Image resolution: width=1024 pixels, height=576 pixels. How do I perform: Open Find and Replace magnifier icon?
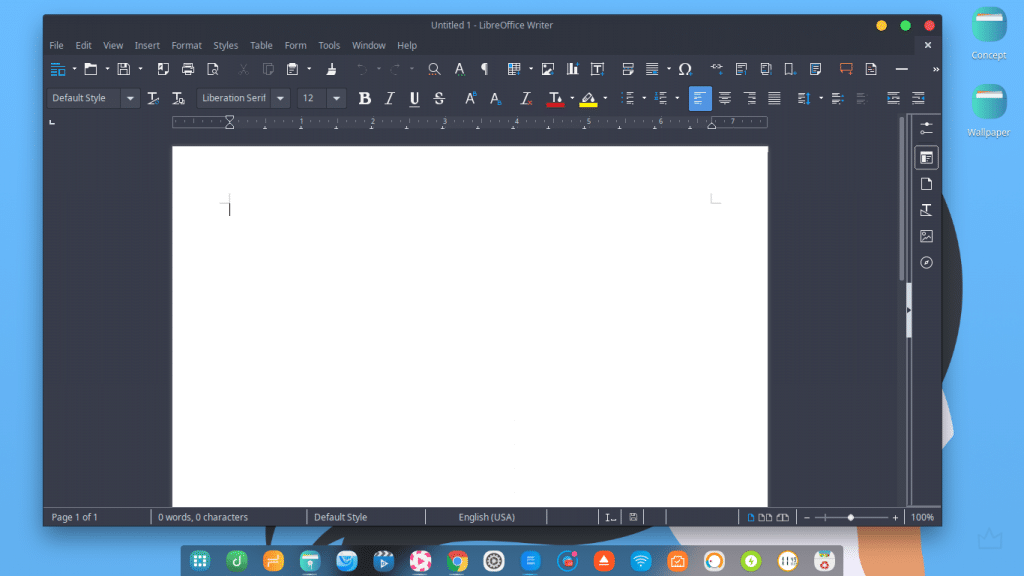tap(434, 69)
